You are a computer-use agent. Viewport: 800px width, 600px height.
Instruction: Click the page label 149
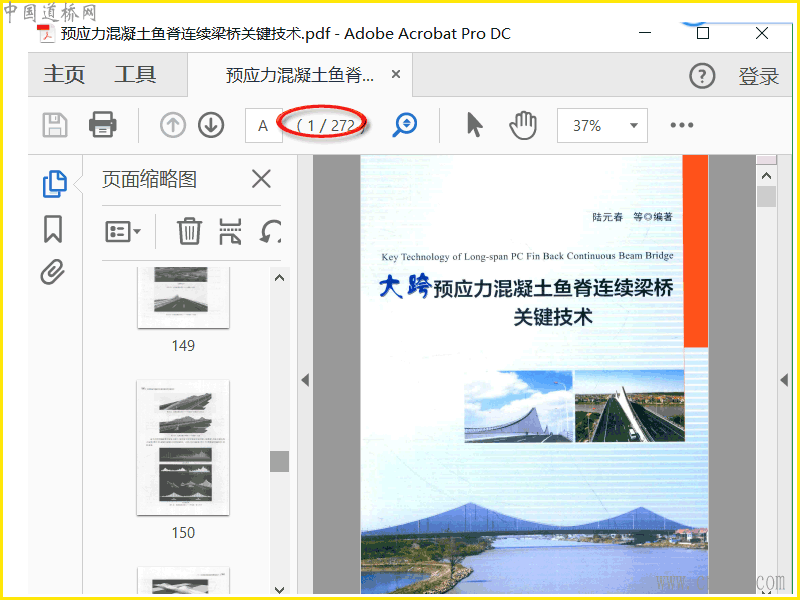[x=183, y=346]
